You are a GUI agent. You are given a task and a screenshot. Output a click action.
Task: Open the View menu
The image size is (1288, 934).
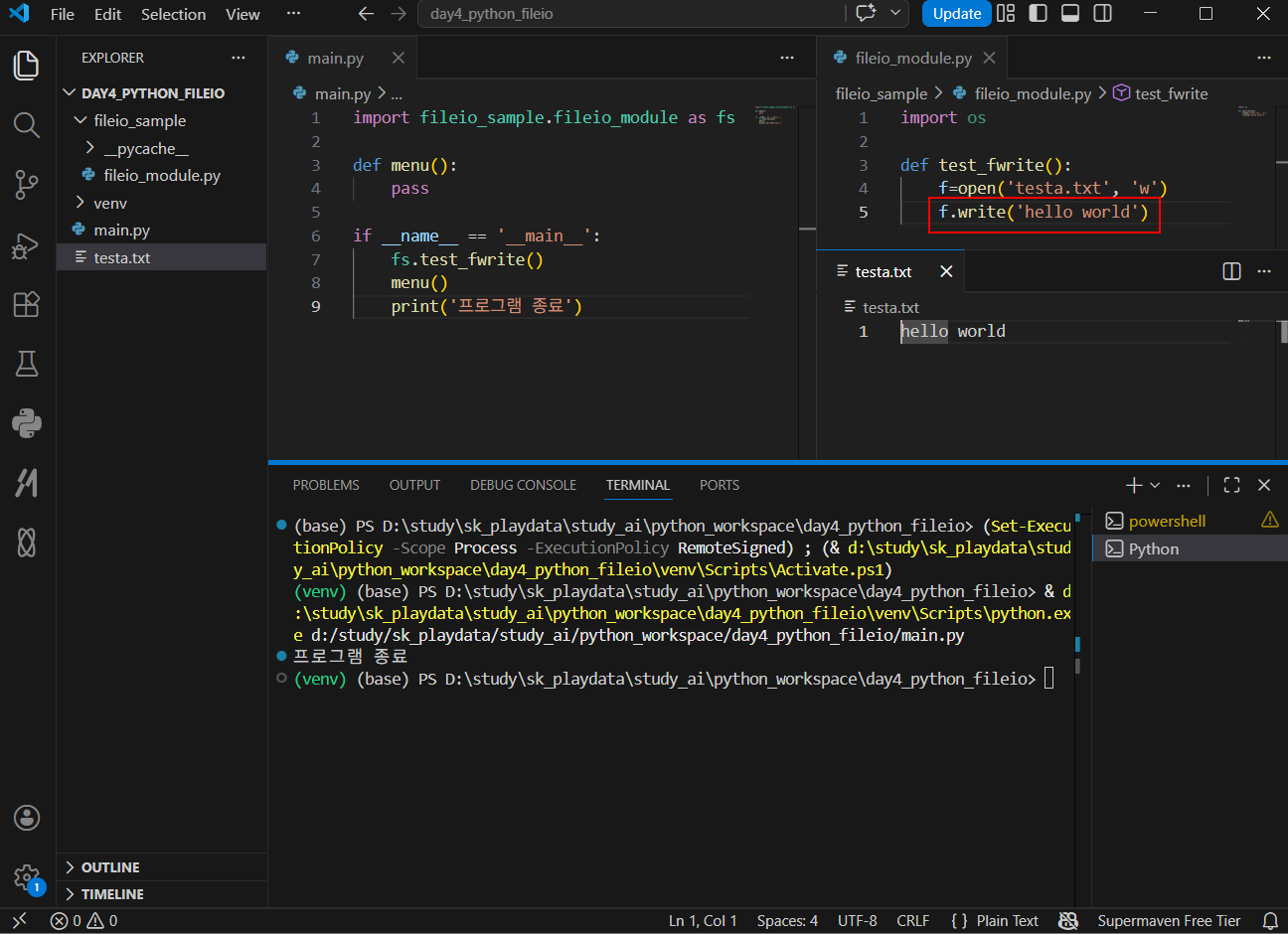point(242,14)
